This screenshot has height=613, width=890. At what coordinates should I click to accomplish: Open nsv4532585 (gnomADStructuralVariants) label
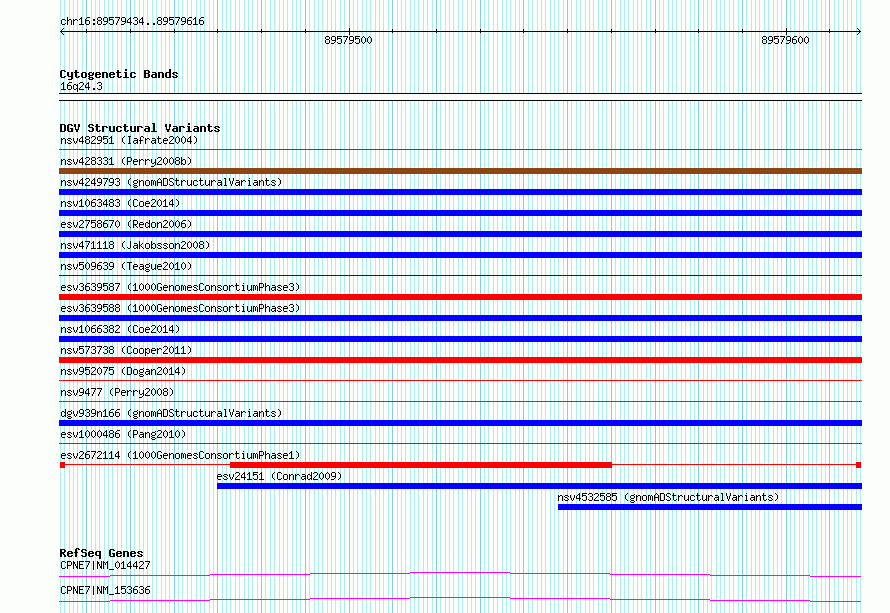[x=668, y=497]
